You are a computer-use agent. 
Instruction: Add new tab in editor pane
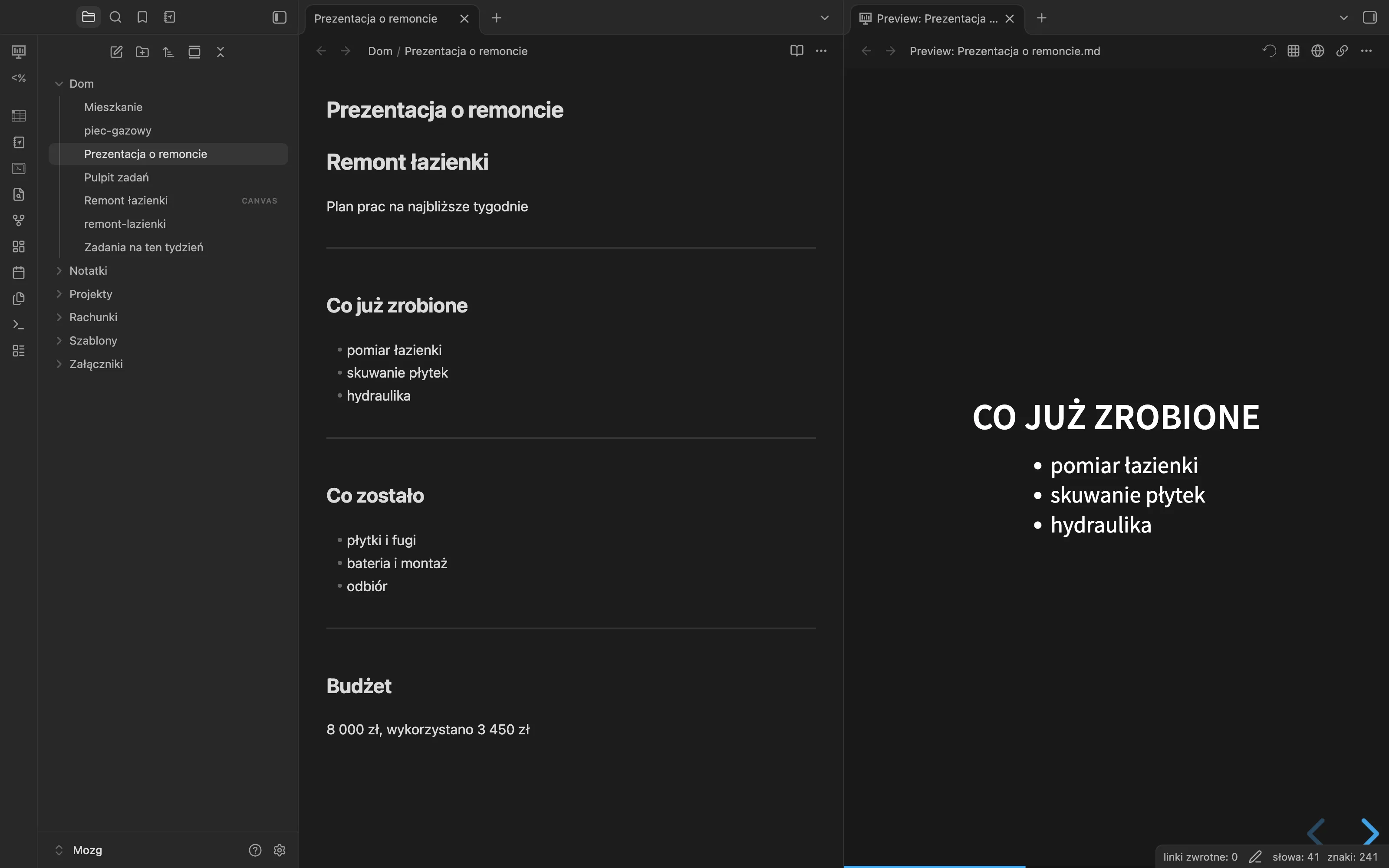coord(497,18)
